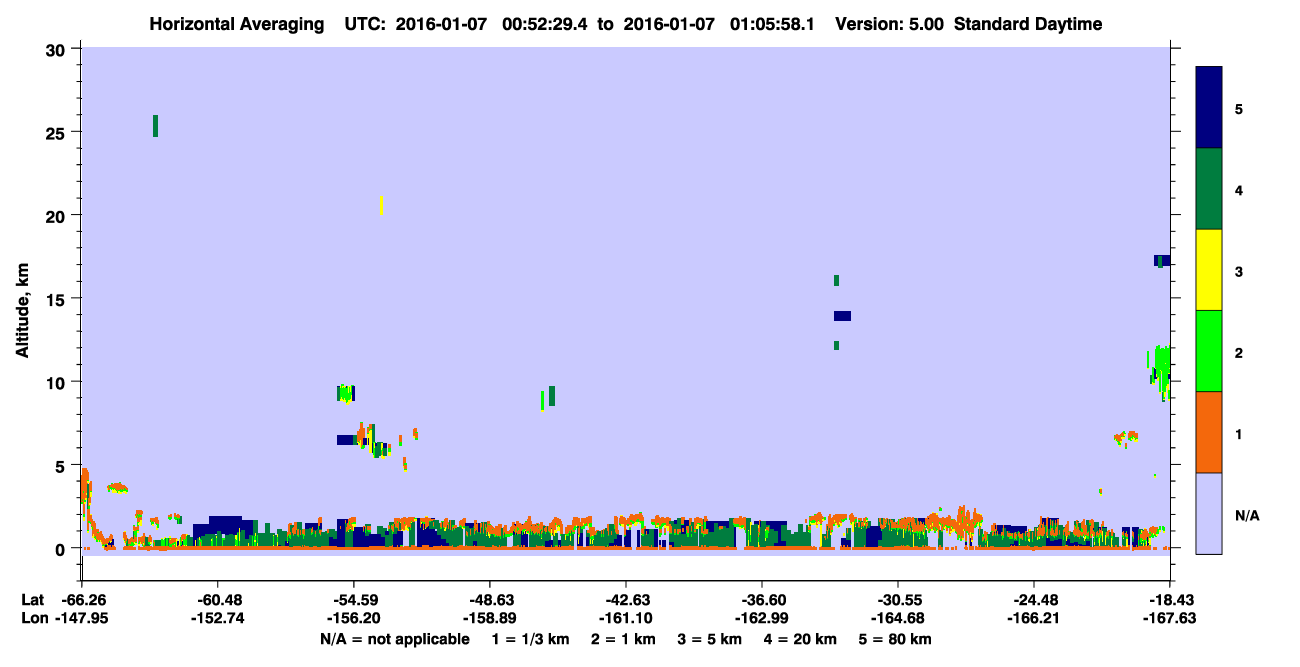Click the lavender N/A colorbar segment

tap(1209, 513)
